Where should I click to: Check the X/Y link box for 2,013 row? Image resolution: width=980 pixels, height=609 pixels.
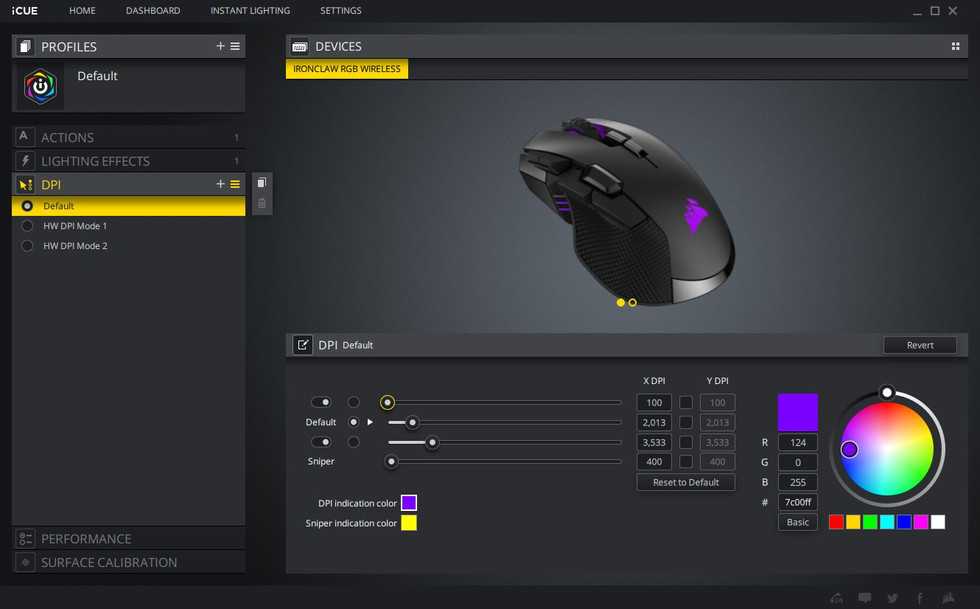[x=686, y=423]
